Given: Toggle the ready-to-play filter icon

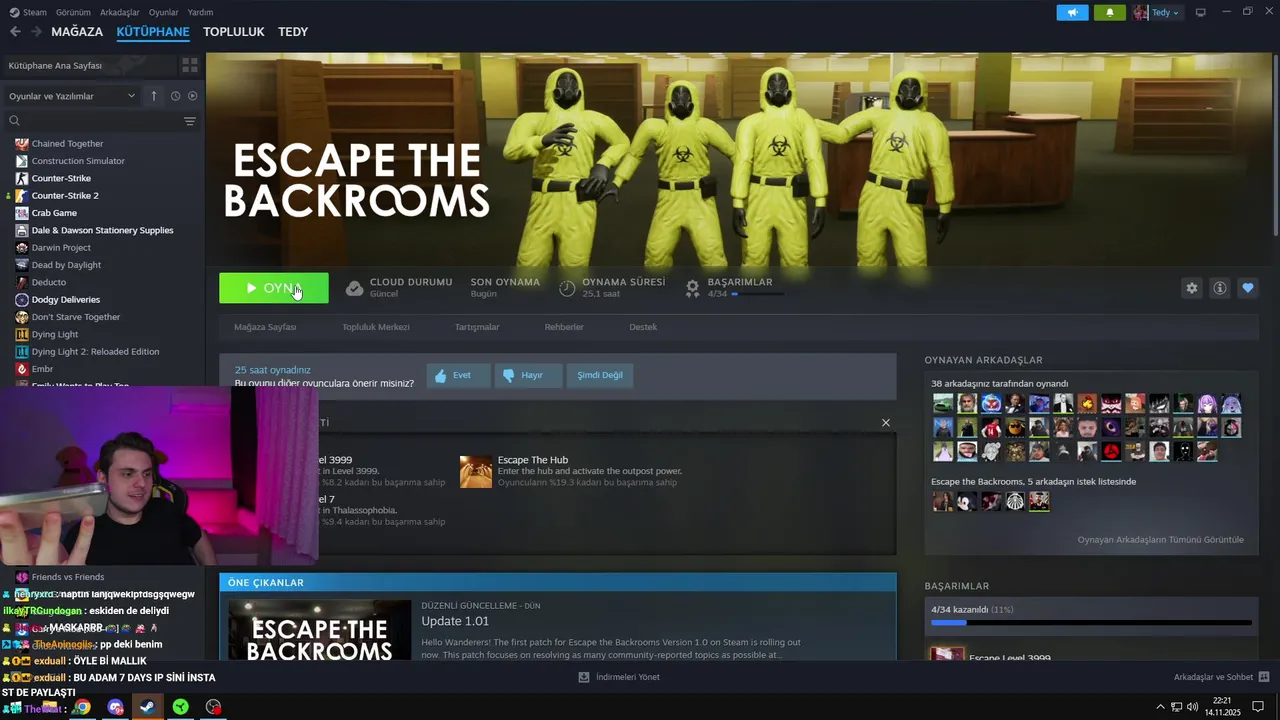Looking at the screenshot, I should pos(193,96).
